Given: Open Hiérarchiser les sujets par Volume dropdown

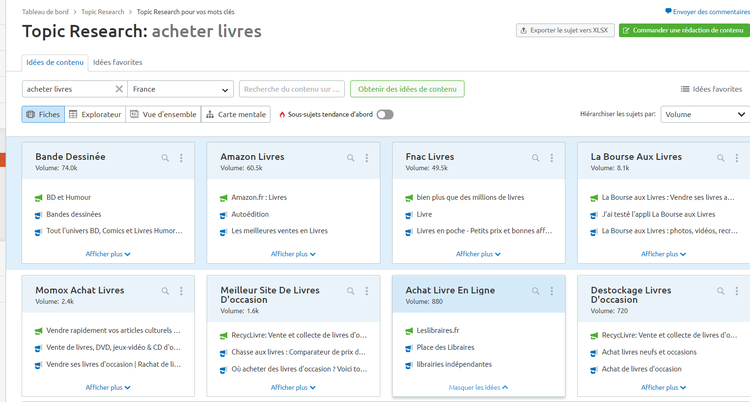Looking at the screenshot, I should (x=705, y=114).
